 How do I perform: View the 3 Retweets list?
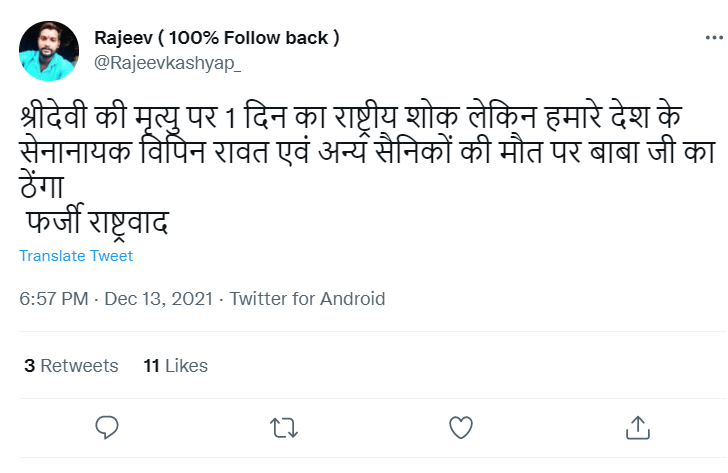70,366
